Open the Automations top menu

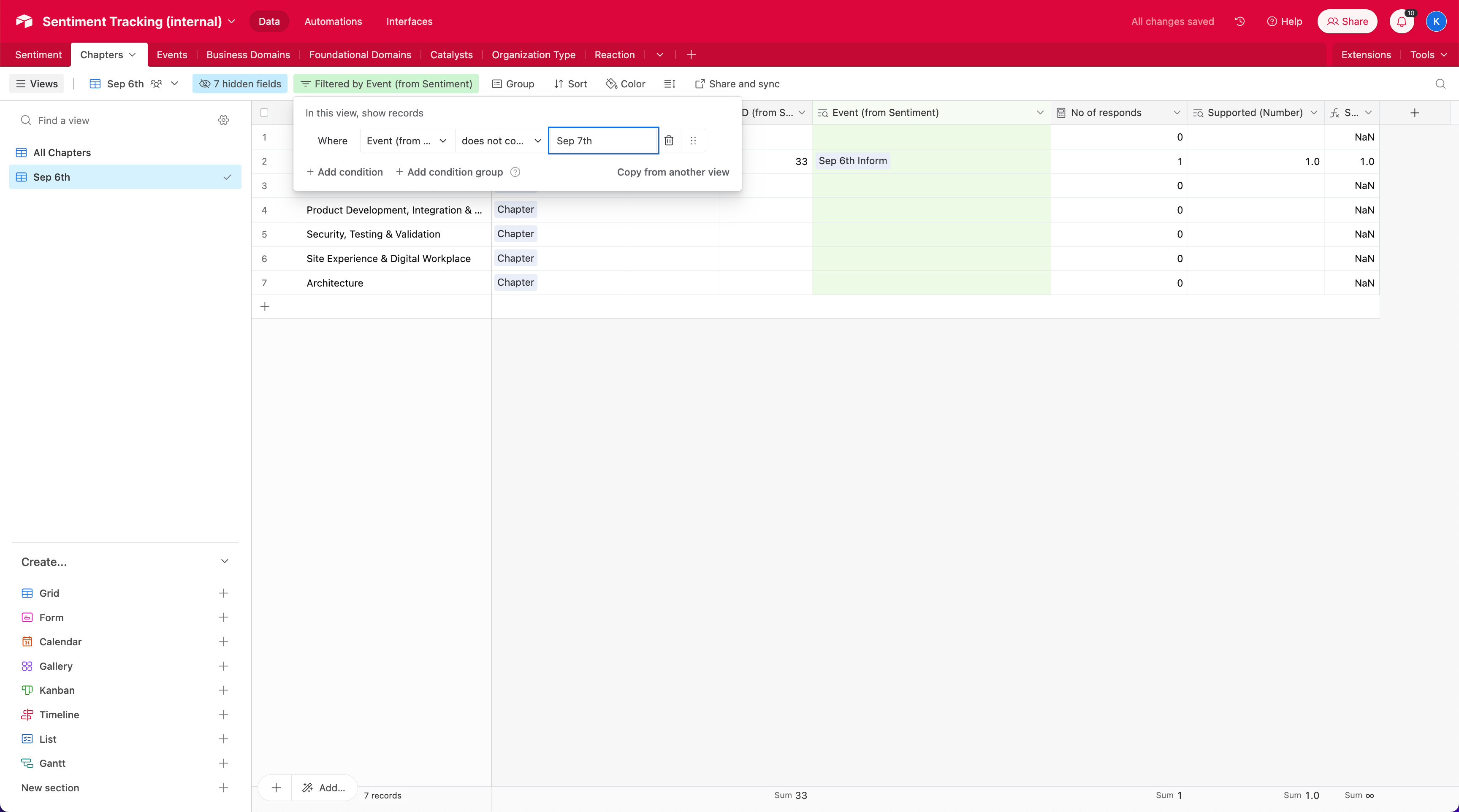[x=333, y=22]
